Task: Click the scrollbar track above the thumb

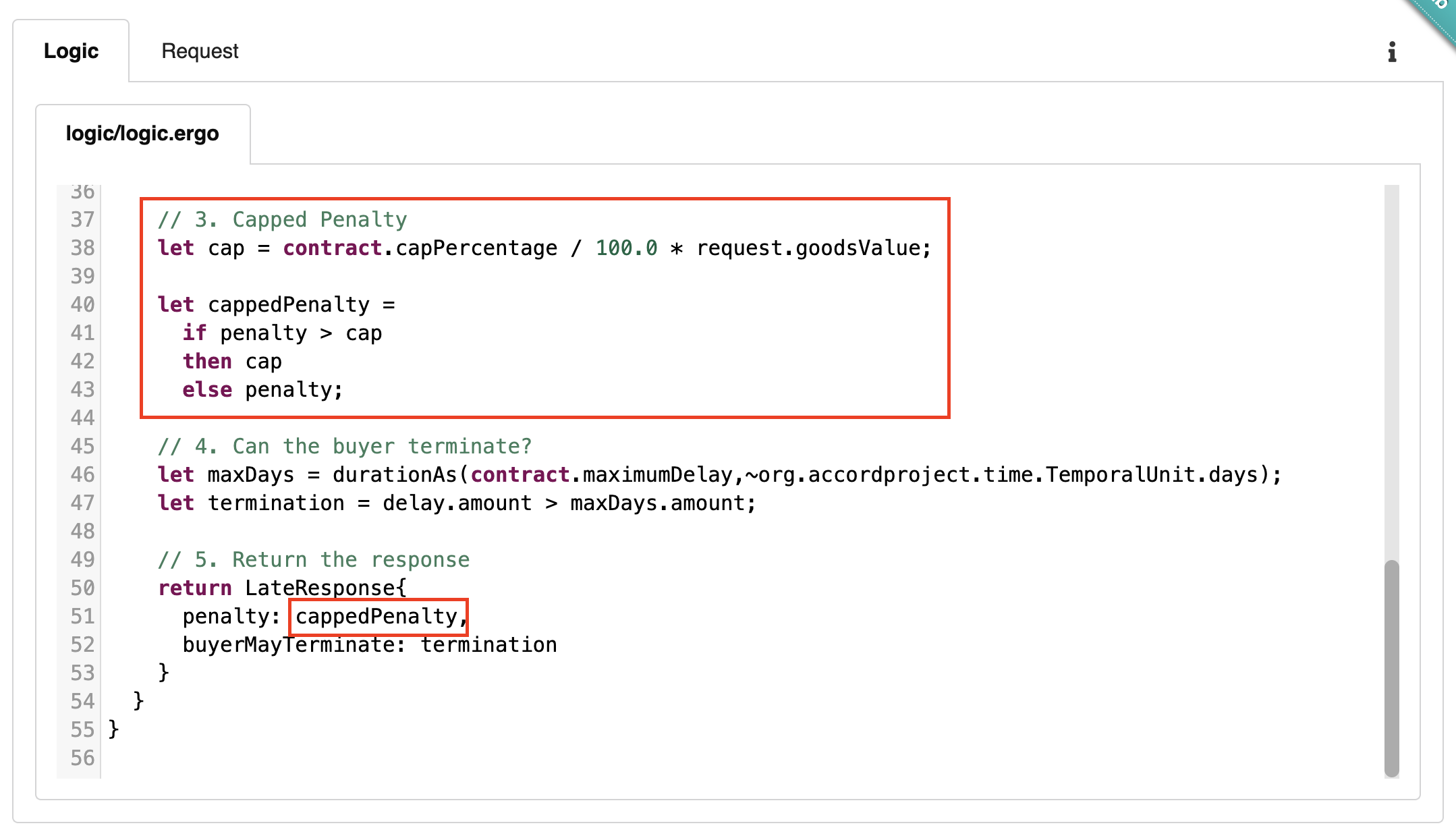Action: tap(1391, 371)
